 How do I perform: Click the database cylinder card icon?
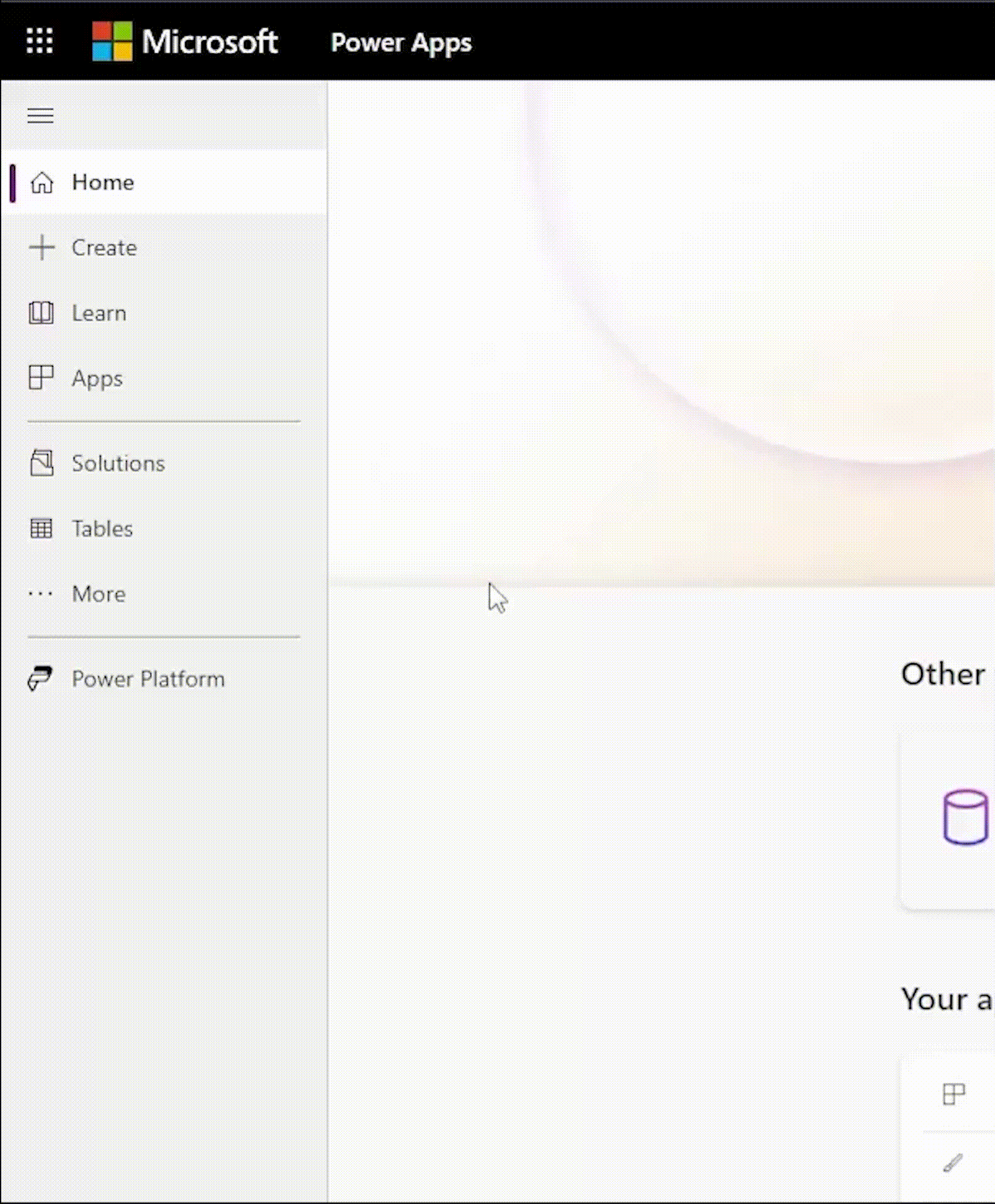click(x=966, y=817)
